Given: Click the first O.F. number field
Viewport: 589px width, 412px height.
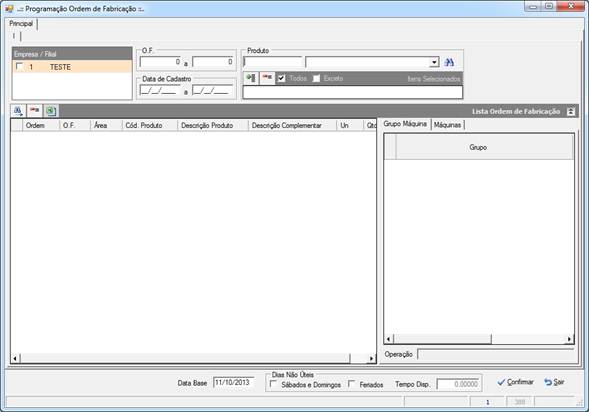Looking at the screenshot, I should point(160,62).
